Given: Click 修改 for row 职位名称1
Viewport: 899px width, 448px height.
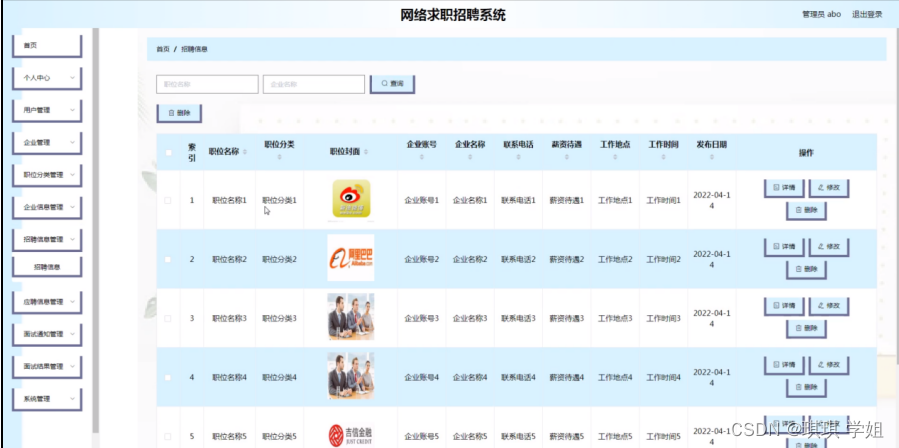Looking at the screenshot, I should tap(828, 188).
